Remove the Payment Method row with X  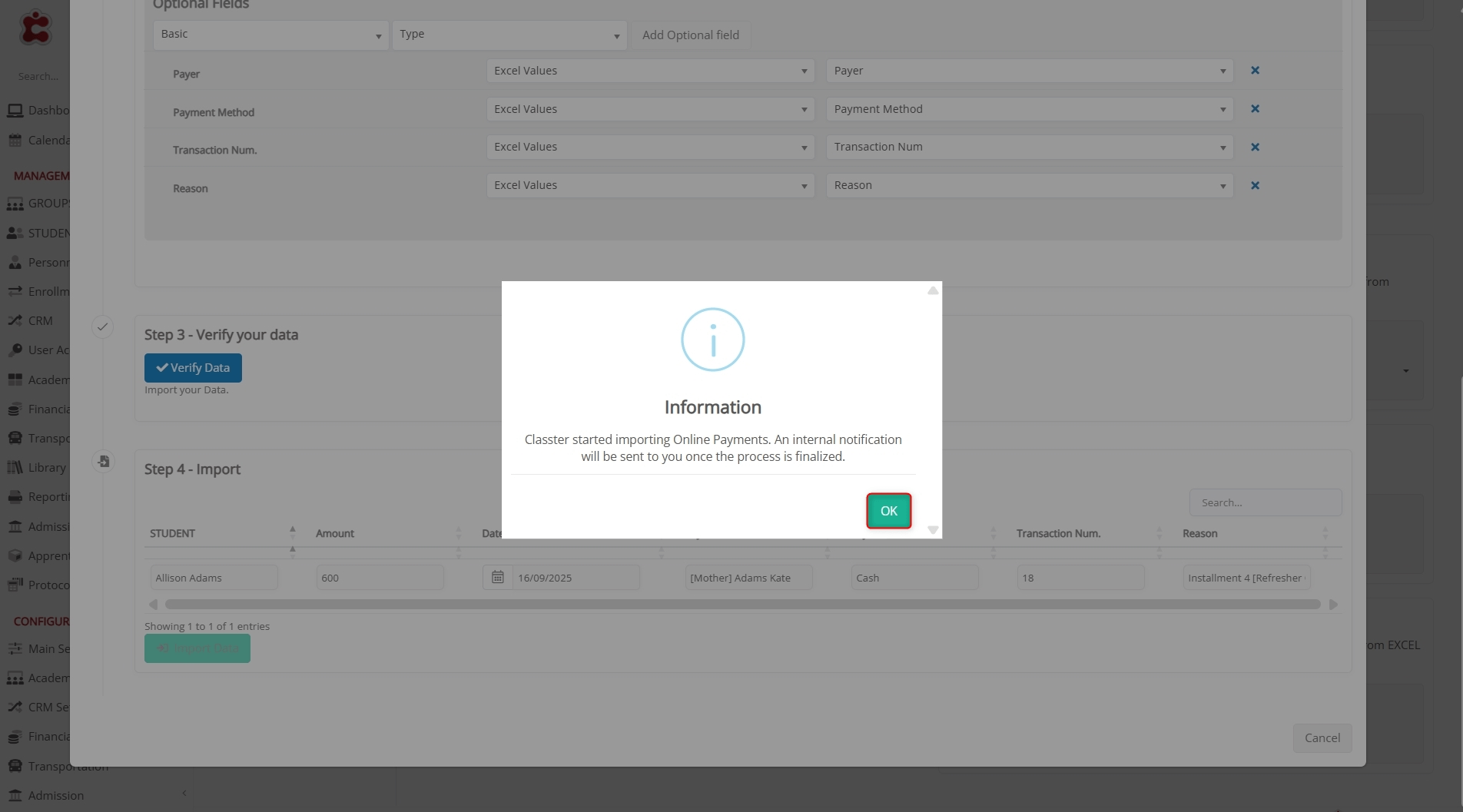1255,109
